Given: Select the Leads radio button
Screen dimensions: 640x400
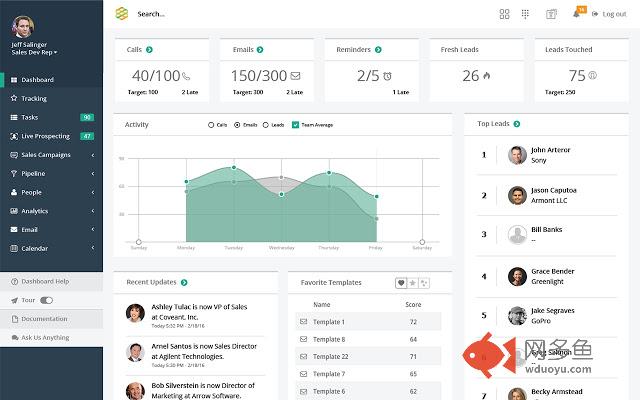Looking at the screenshot, I should (266, 125).
